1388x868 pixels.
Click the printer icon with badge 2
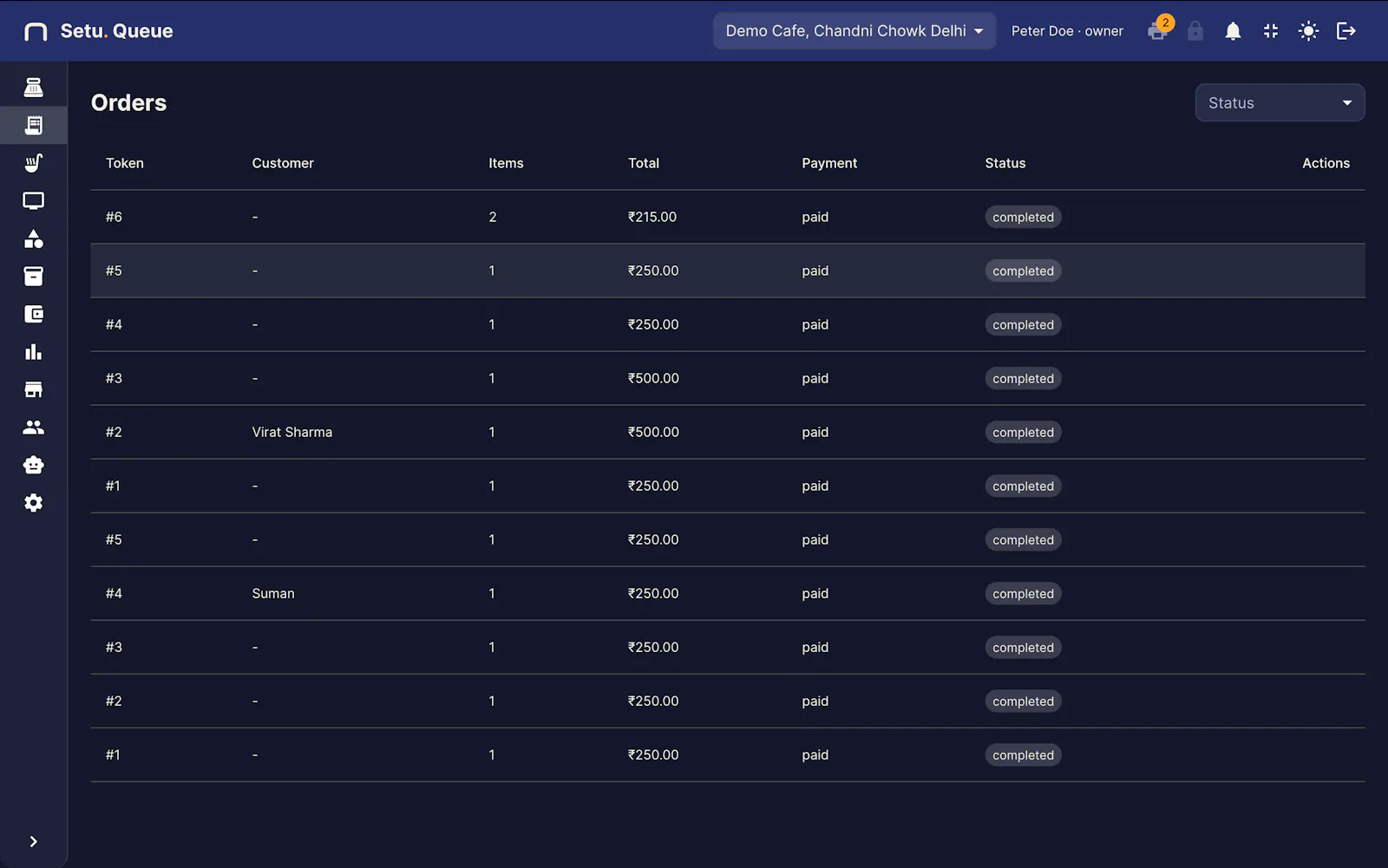tap(1158, 30)
